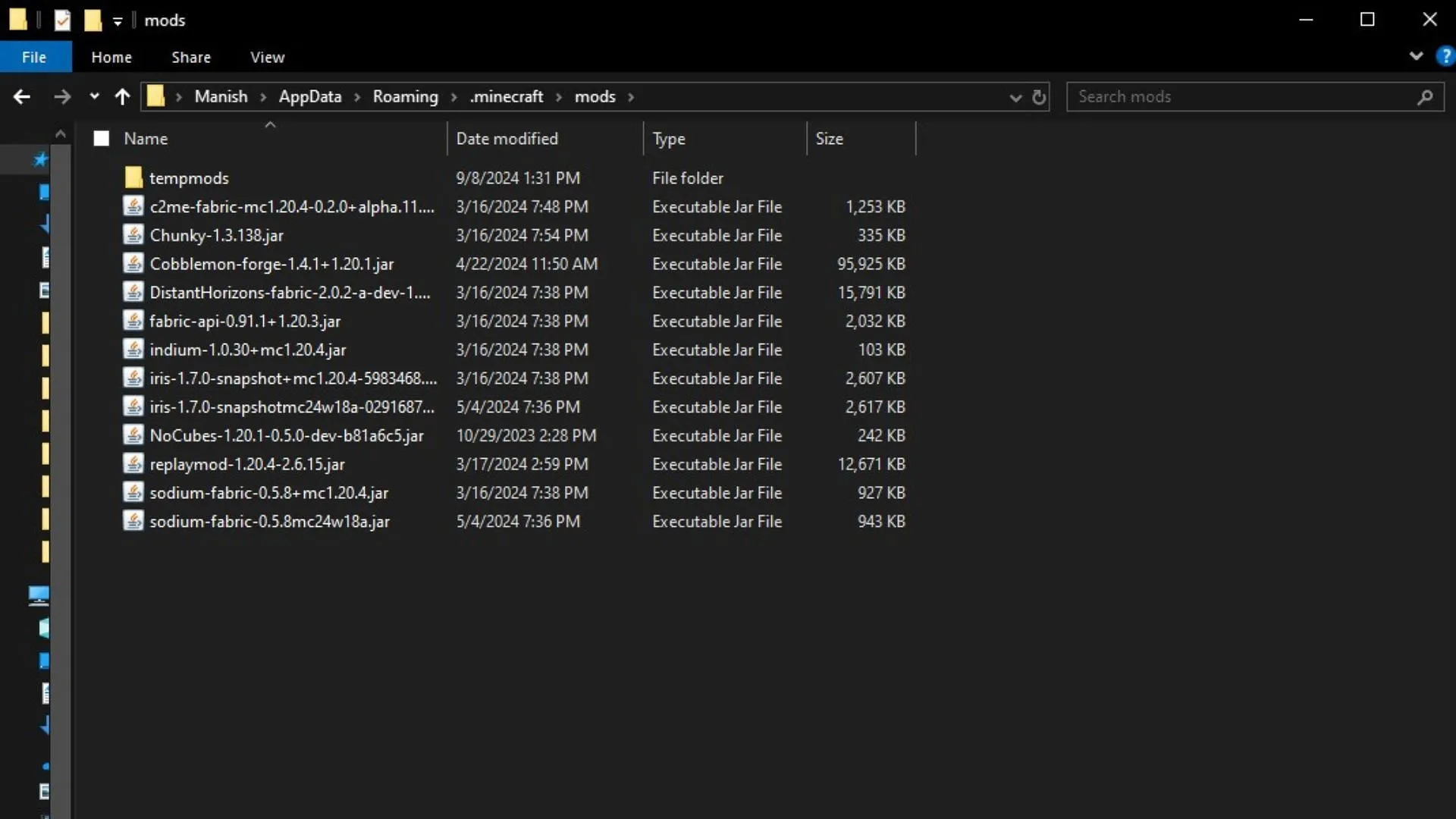Select the iris mc1.20.4 jar icon

click(x=133, y=378)
